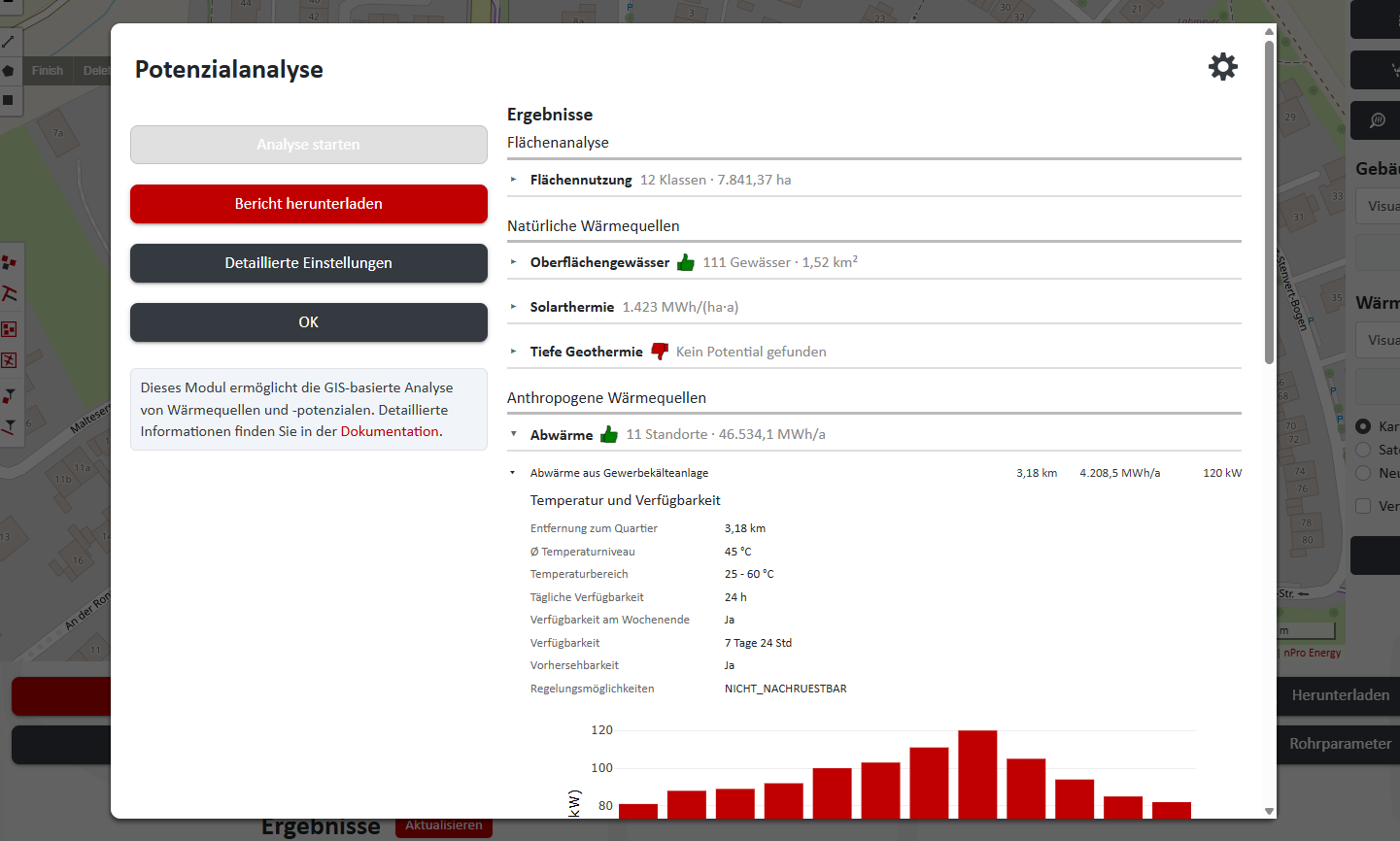The width and height of the screenshot is (1400, 841).
Task: Click the map search magnifier button
Action: click(x=1377, y=120)
